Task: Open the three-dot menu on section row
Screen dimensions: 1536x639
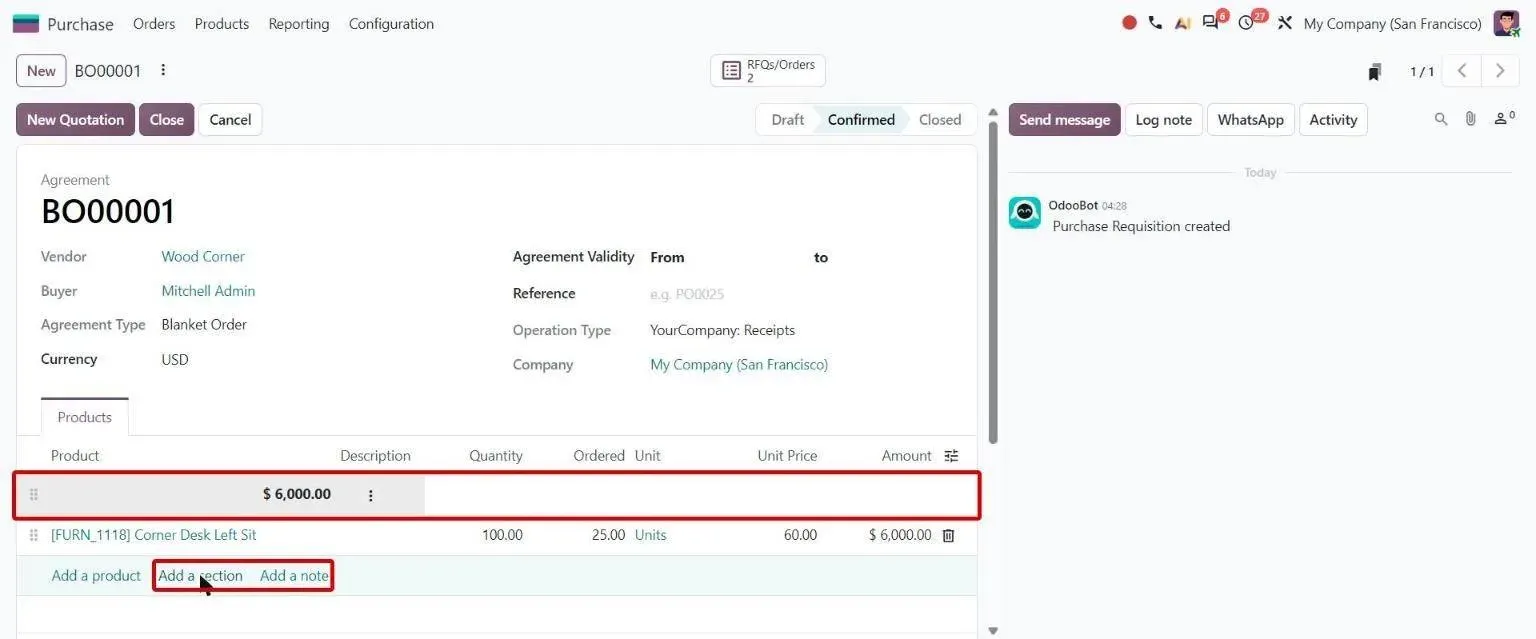Action: [371, 495]
